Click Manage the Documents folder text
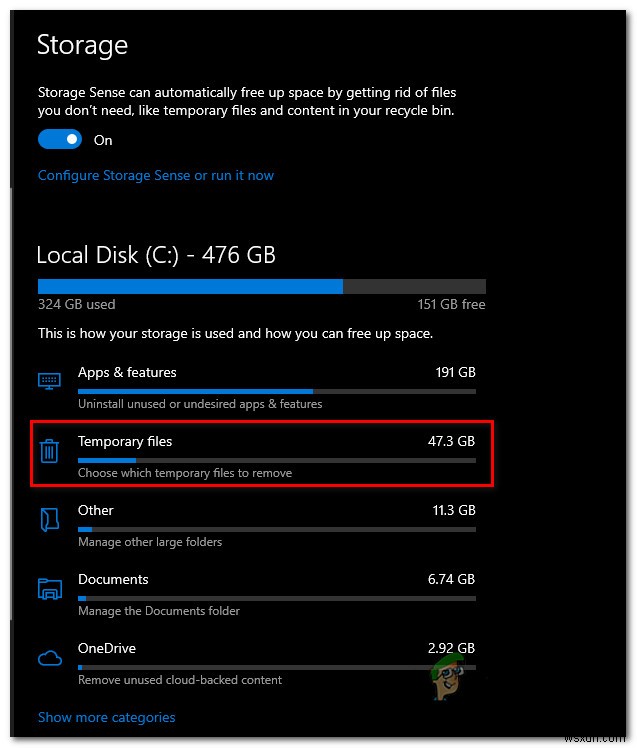The width and height of the screenshot is (637, 748). click(x=159, y=611)
